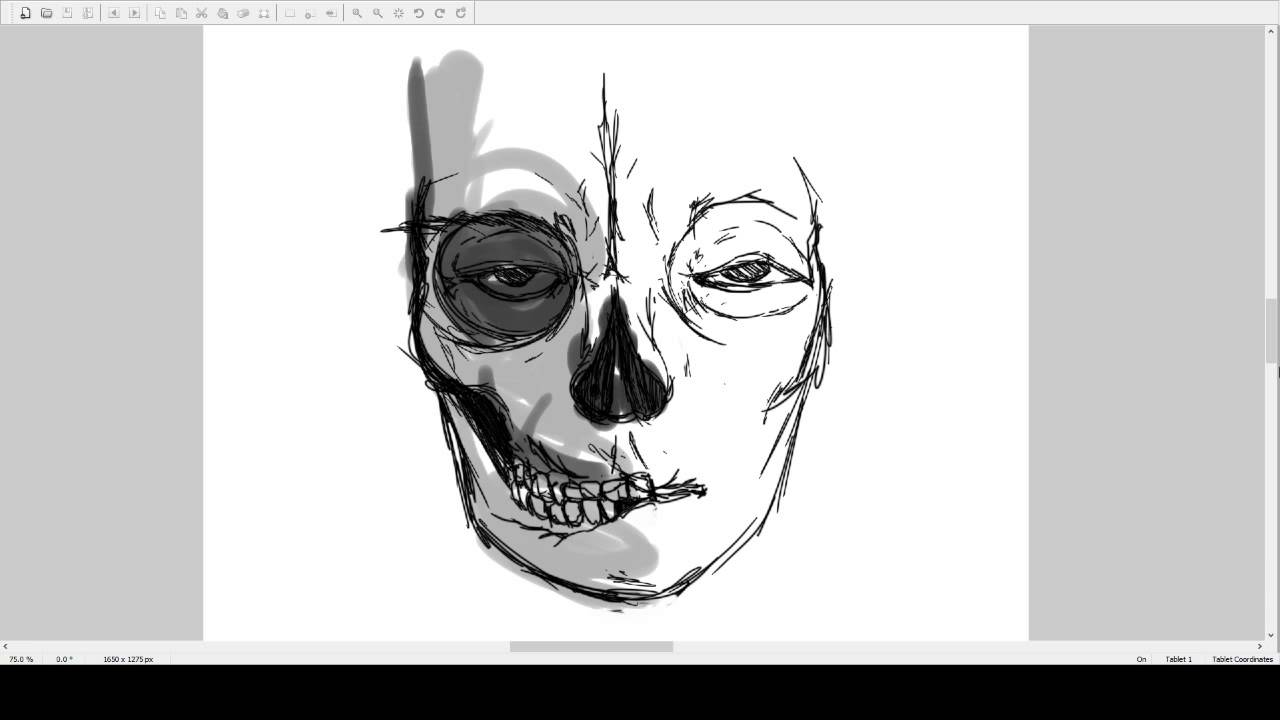Click the scroll left arrow
This screenshot has height=720, width=1280.
(5, 646)
